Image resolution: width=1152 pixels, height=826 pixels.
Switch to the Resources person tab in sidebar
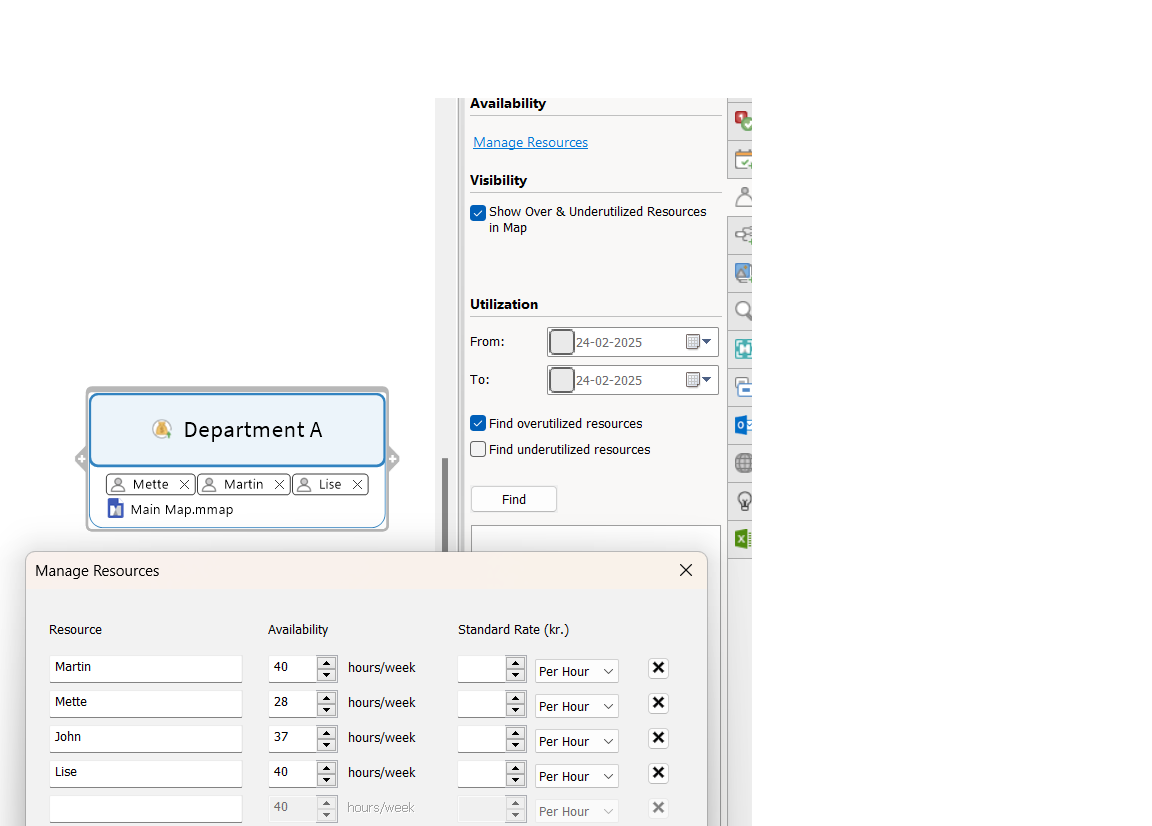coord(741,197)
